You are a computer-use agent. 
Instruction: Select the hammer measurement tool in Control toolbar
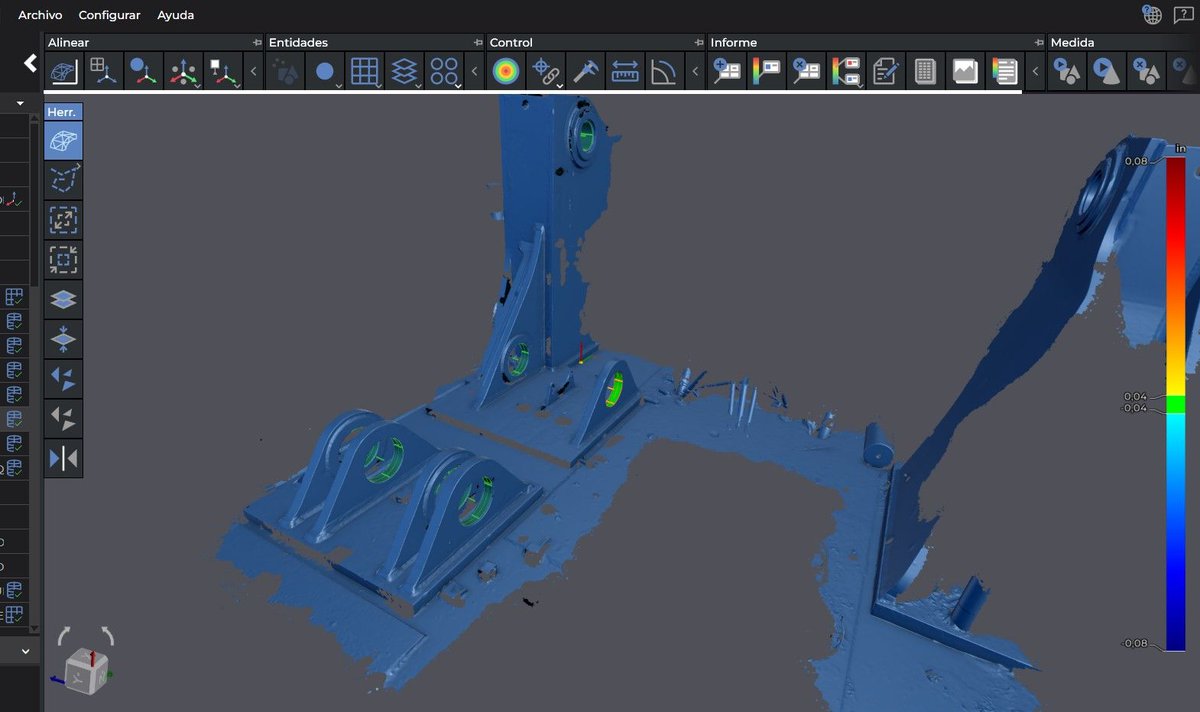(x=586, y=71)
